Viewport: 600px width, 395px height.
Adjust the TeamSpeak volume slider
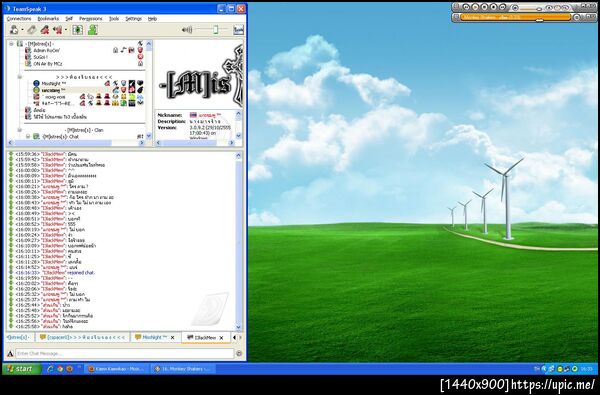click(216, 29)
